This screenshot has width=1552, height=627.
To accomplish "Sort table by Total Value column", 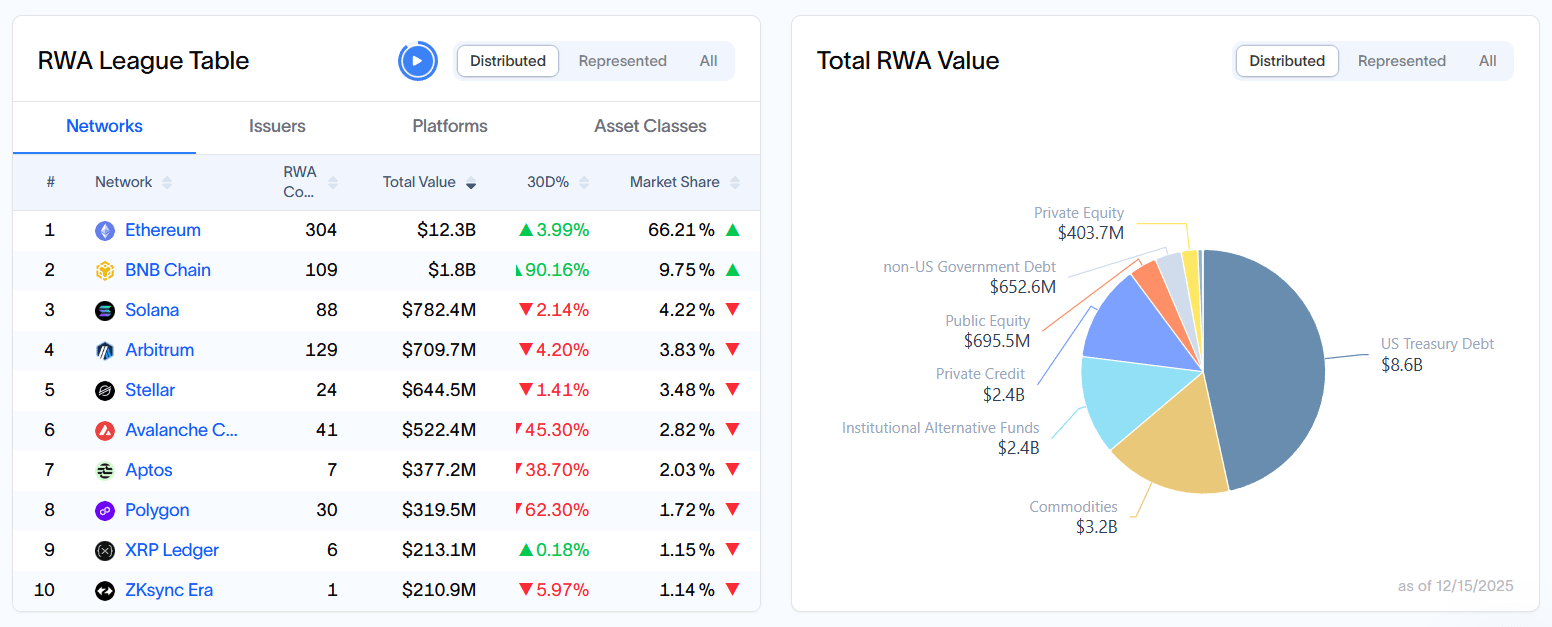I will pos(429,182).
